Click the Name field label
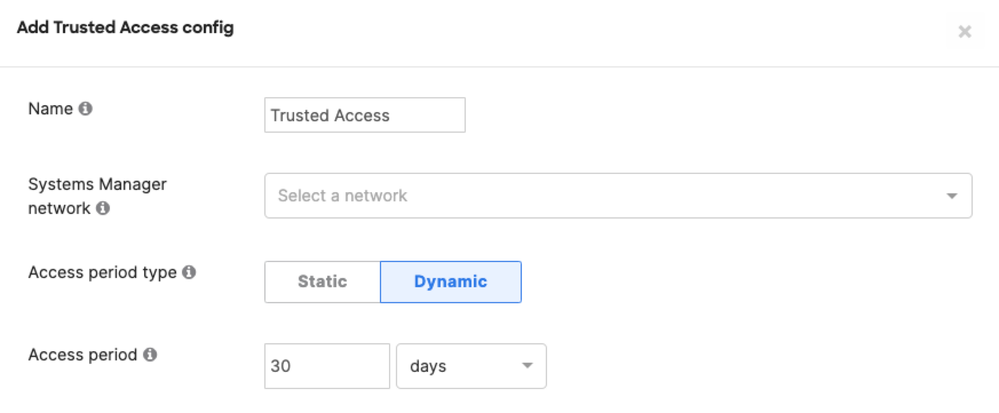The height and width of the screenshot is (413, 999). [x=50, y=109]
